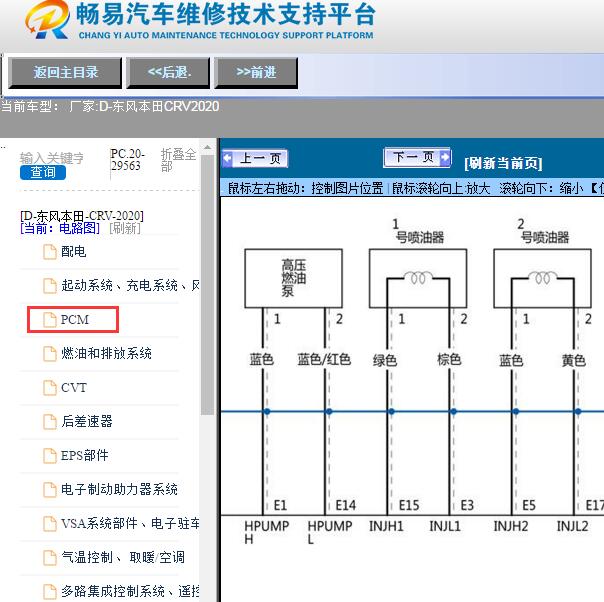This screenshot has width=604, height=602.
Task: Click the PC.20-29563 text
Action: click(128, 160)
